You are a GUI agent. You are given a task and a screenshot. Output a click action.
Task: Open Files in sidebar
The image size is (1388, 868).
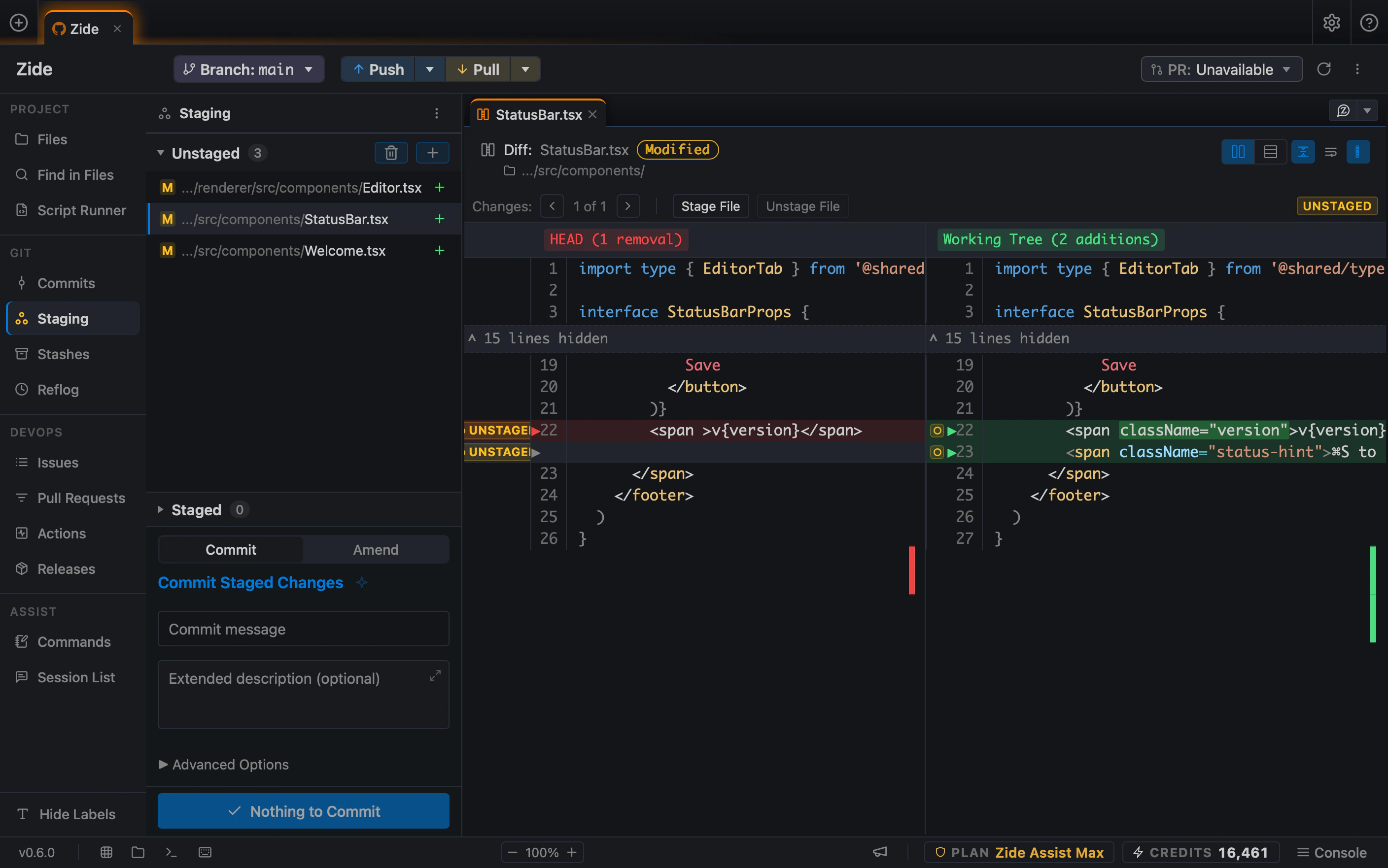[x=73, y=139]
